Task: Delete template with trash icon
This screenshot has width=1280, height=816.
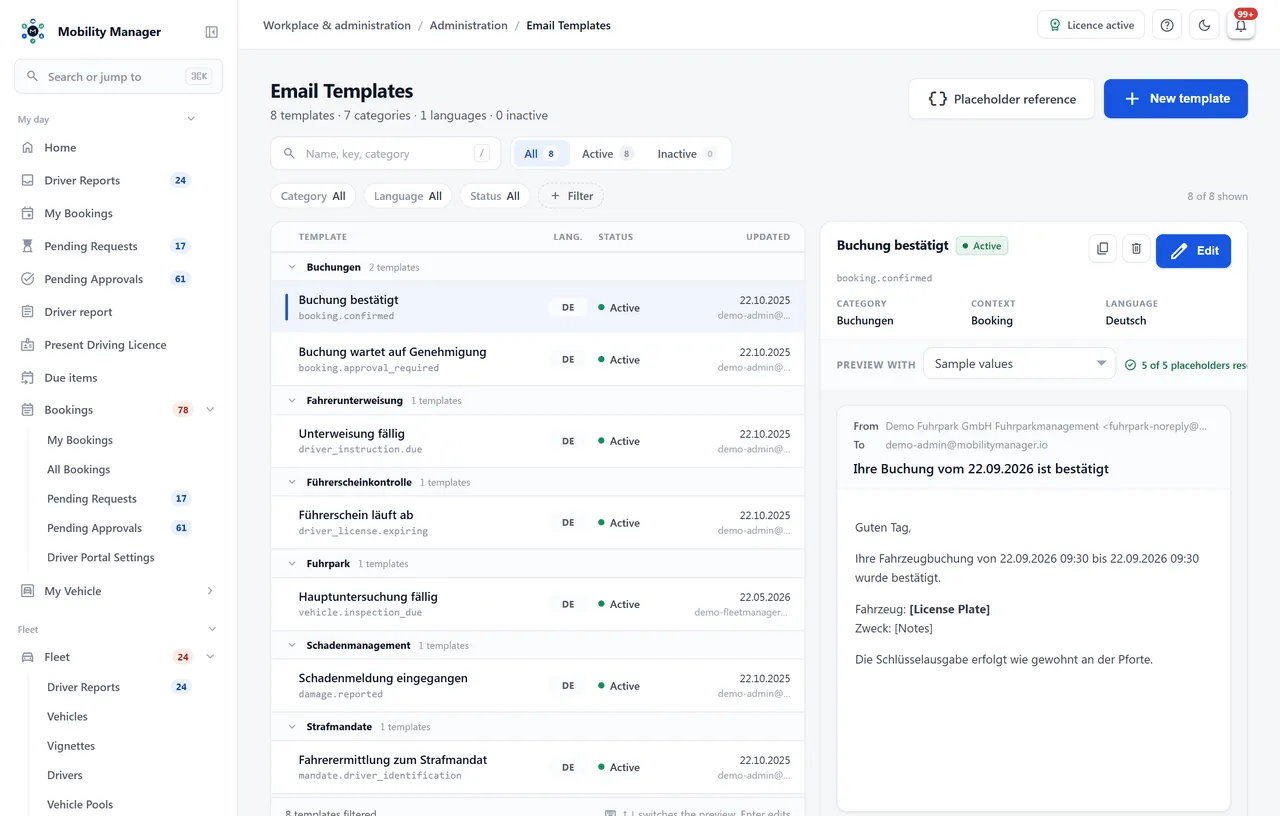Action: [x=1136, y=249]
